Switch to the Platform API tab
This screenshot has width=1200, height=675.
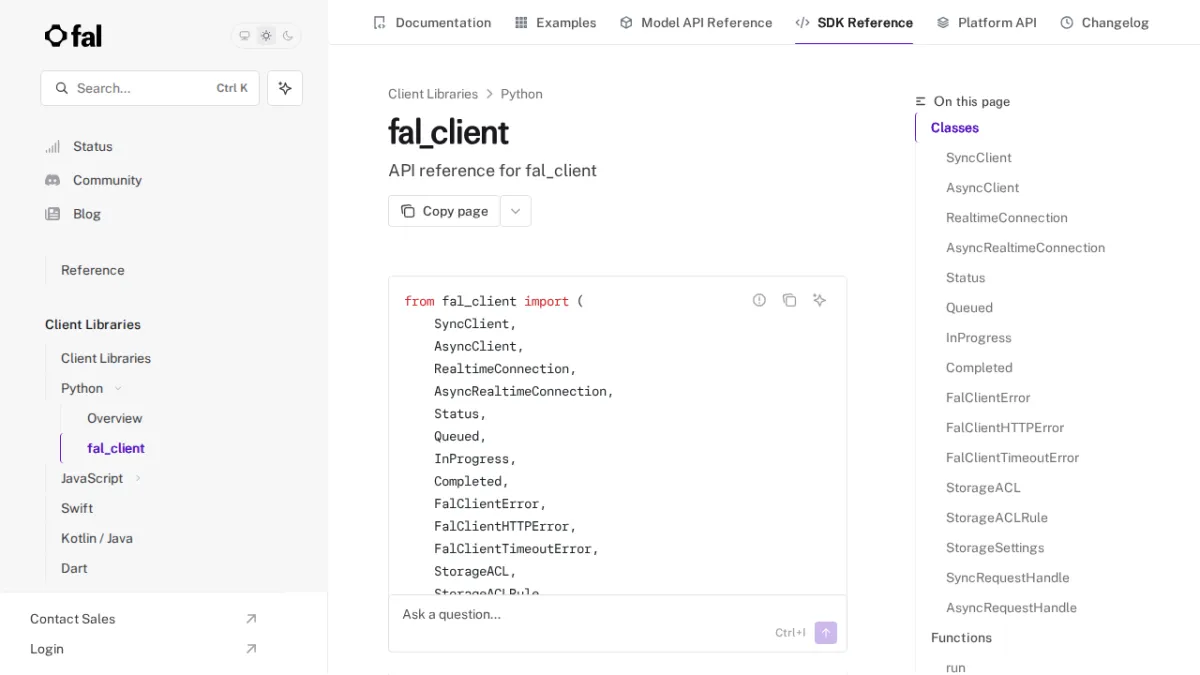point(986,22)
